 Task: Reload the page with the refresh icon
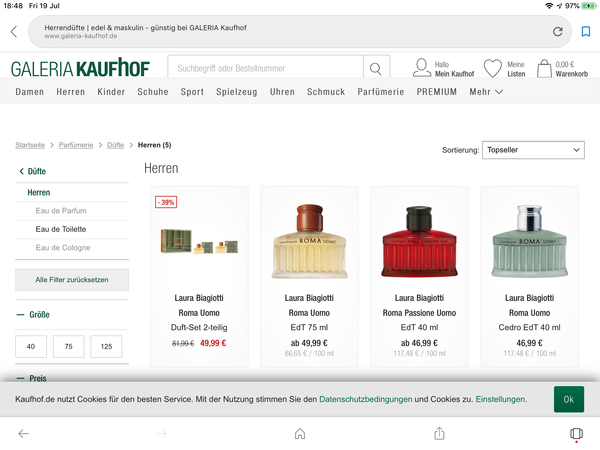point(558,31)
